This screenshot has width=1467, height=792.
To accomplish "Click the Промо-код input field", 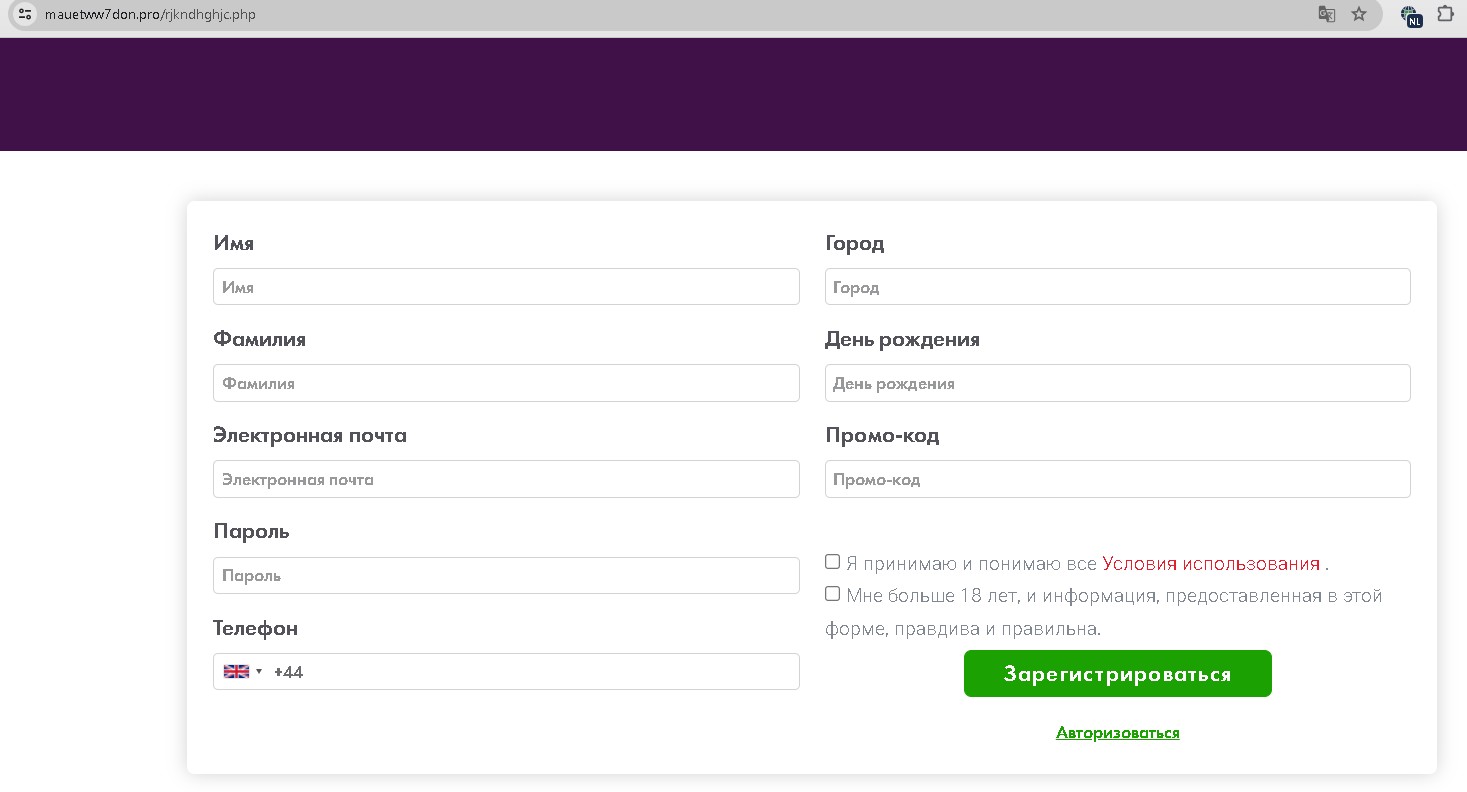I will 1117,479.
